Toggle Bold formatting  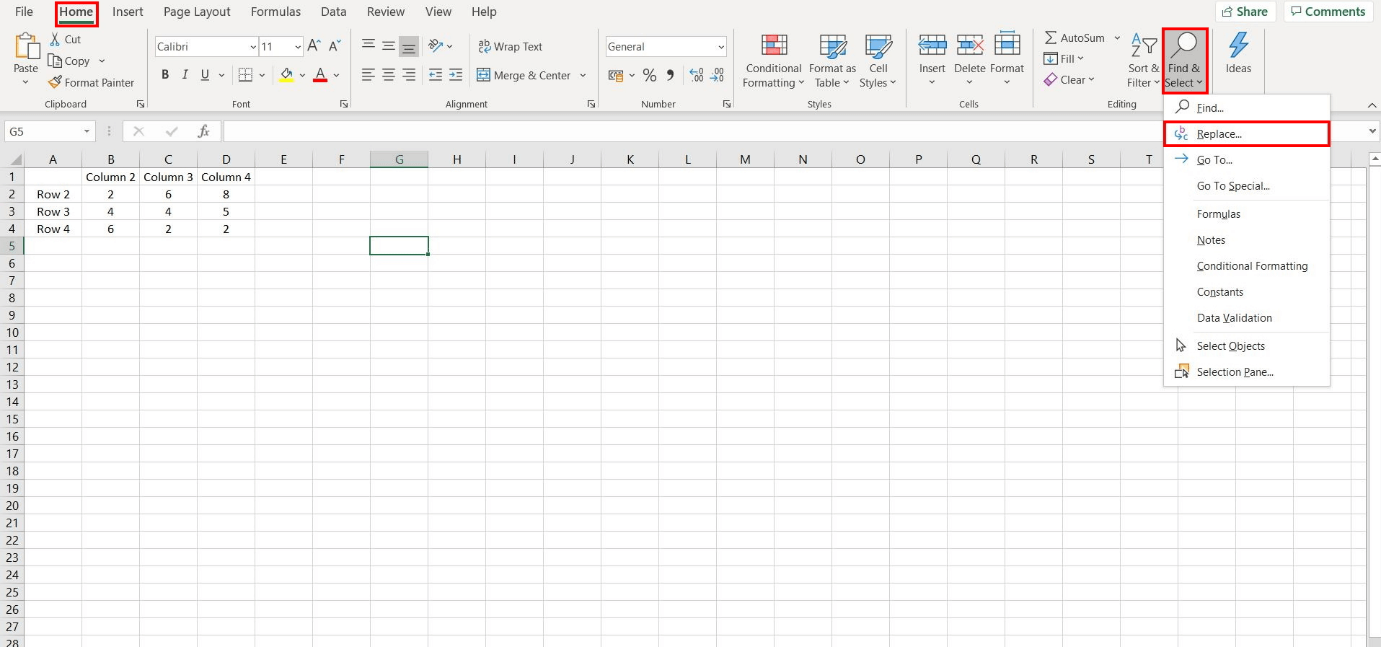click(x=165, y=75)
